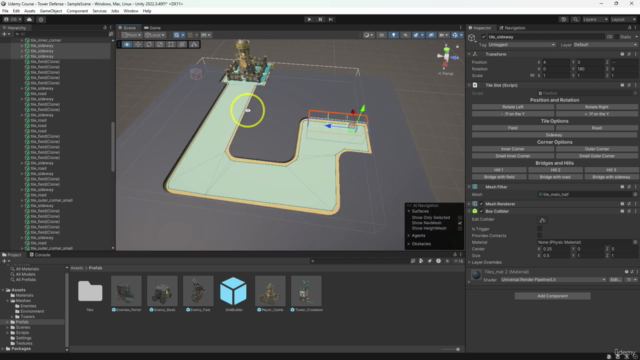The image size is (640, 360).
Task: Open the cloud services icon
Action: 29,19
